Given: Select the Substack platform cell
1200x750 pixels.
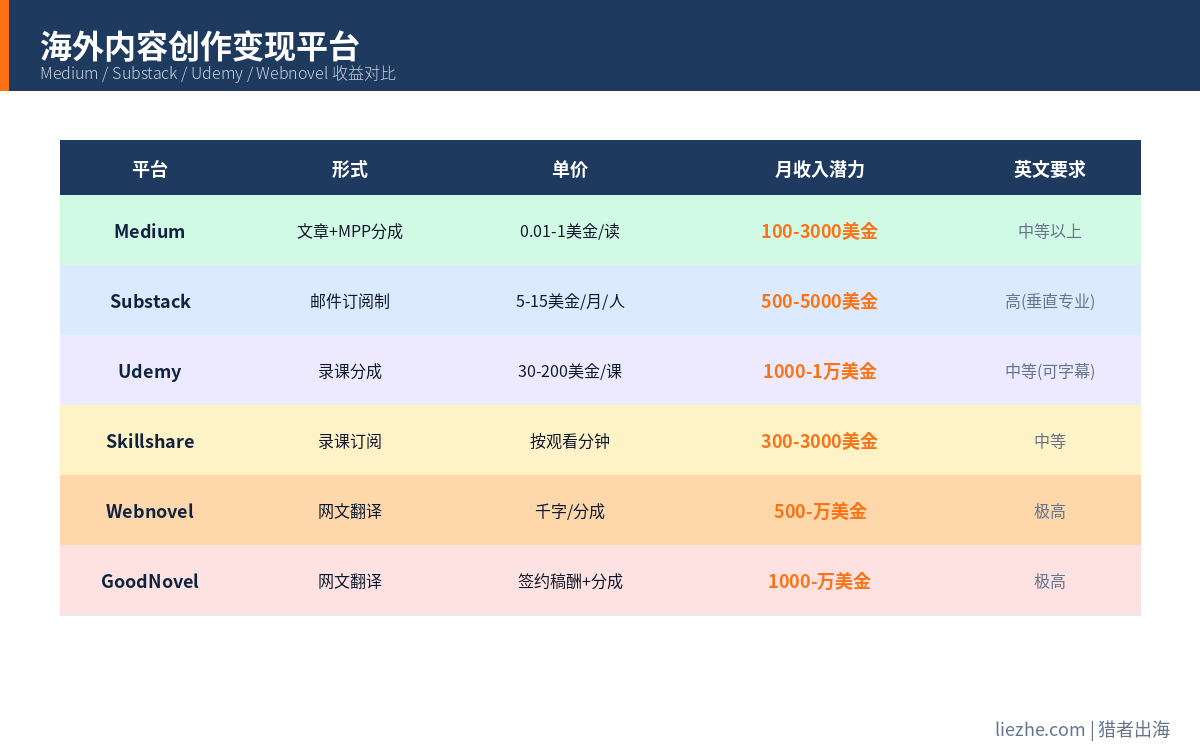Looking at the screenshot, I should click(x=150, y=301).
